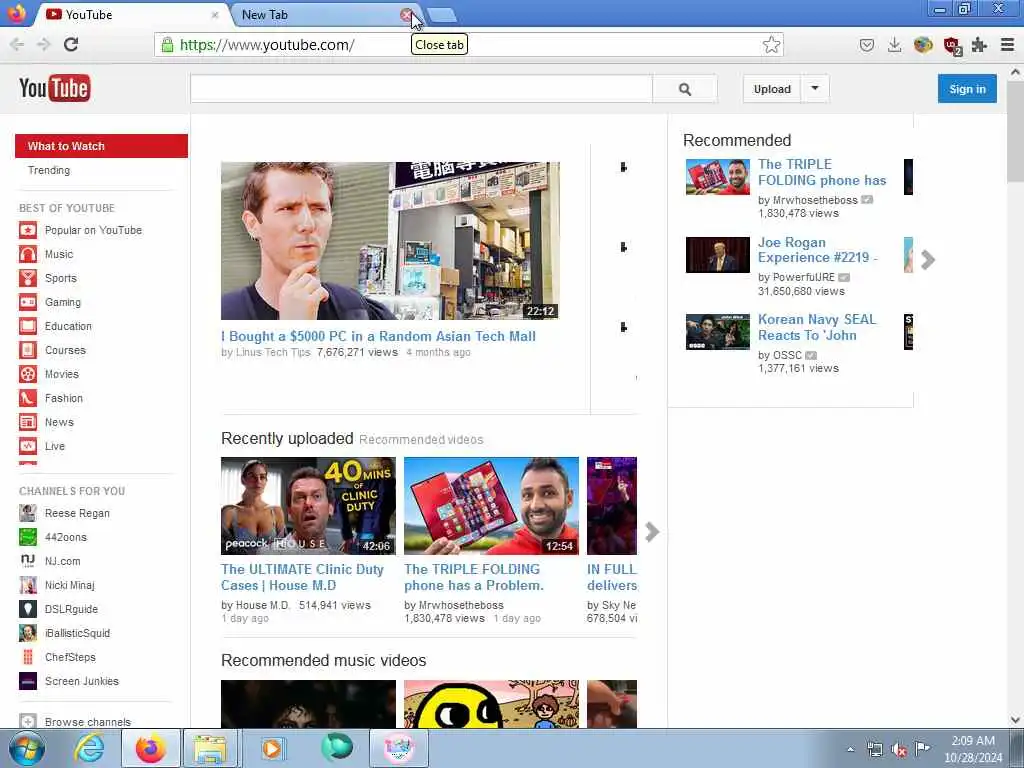Click the uBlock shield extension icon
1024x768 pixels.
coord(952,45)
